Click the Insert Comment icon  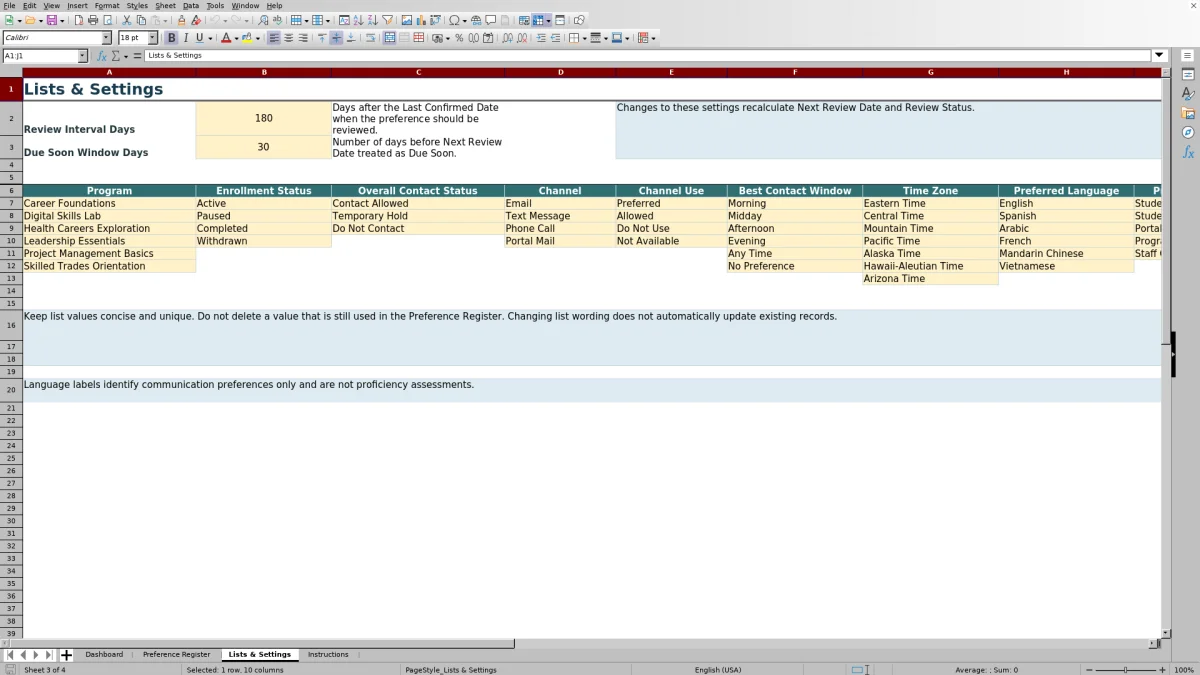pos(490,20)
